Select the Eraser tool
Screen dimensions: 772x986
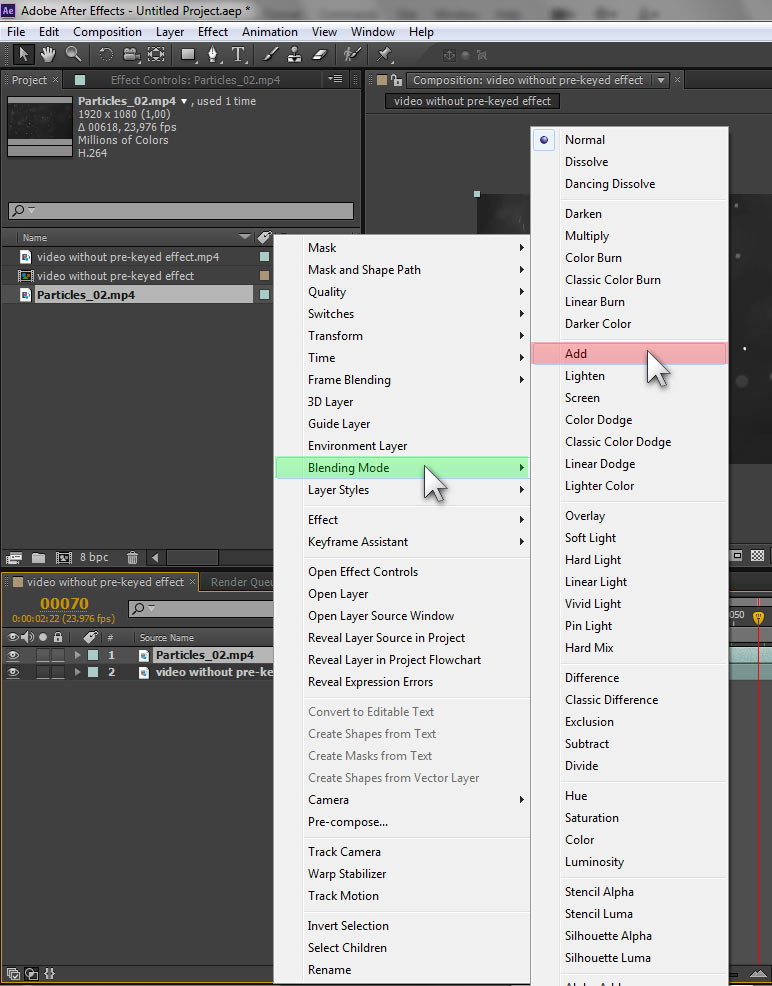click(320, 55)
